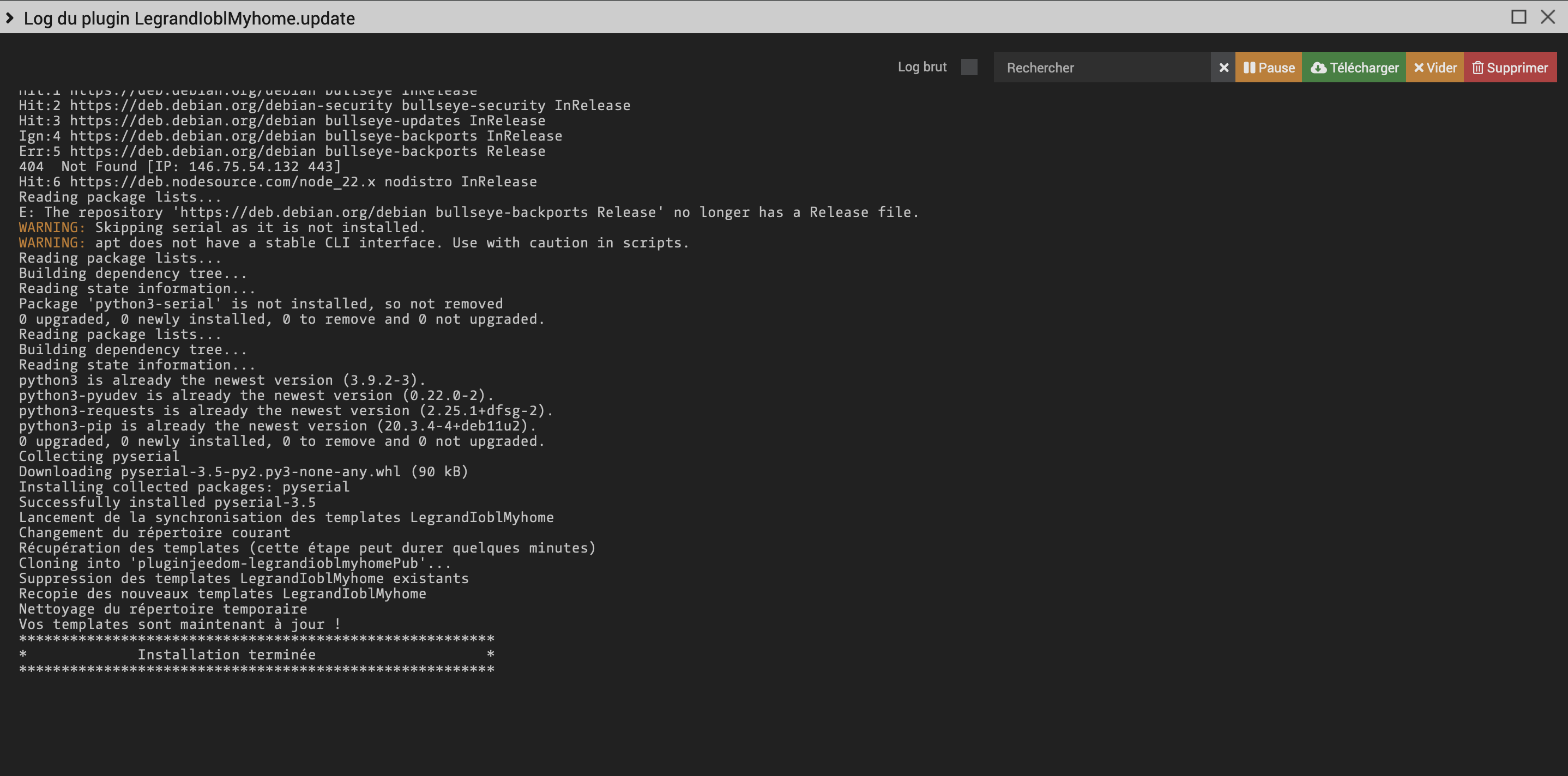Click the apt stable CLI warning line
Viewport: 1568px width, 776px height.
[391, 243]
